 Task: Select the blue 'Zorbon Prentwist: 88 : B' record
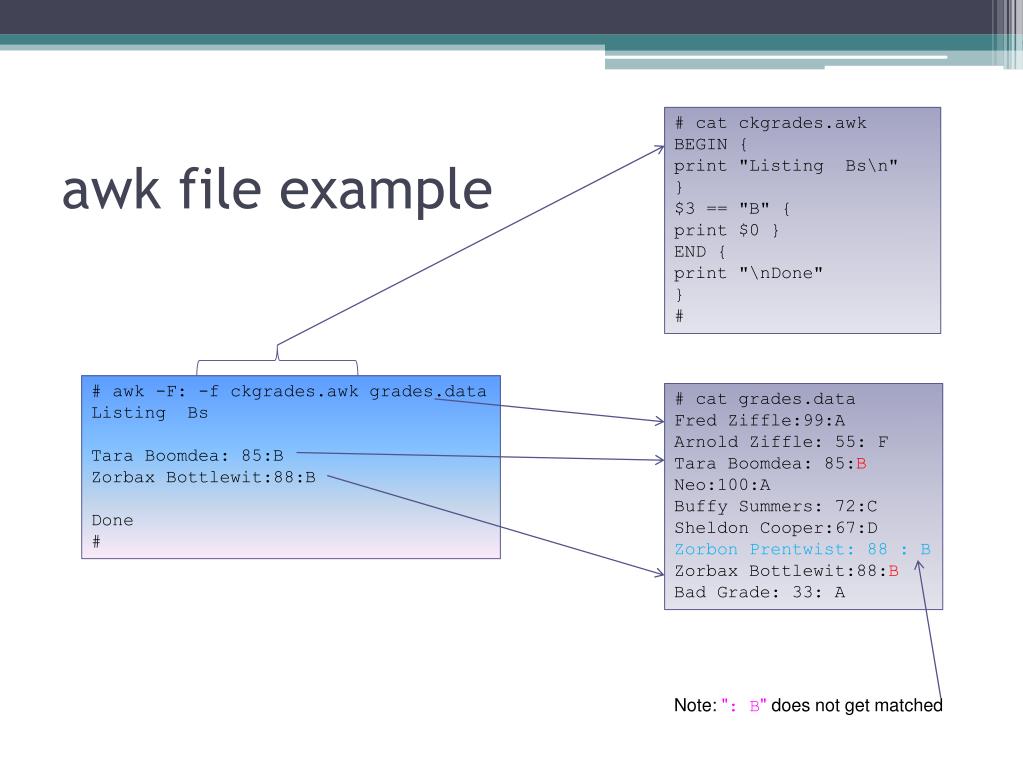(802, 550)
